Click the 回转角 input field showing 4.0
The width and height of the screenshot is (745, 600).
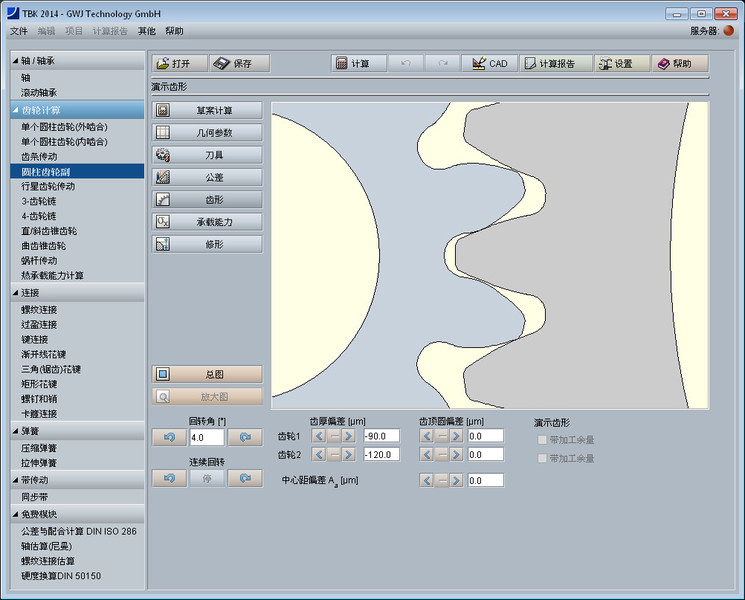tap(206, 438)
